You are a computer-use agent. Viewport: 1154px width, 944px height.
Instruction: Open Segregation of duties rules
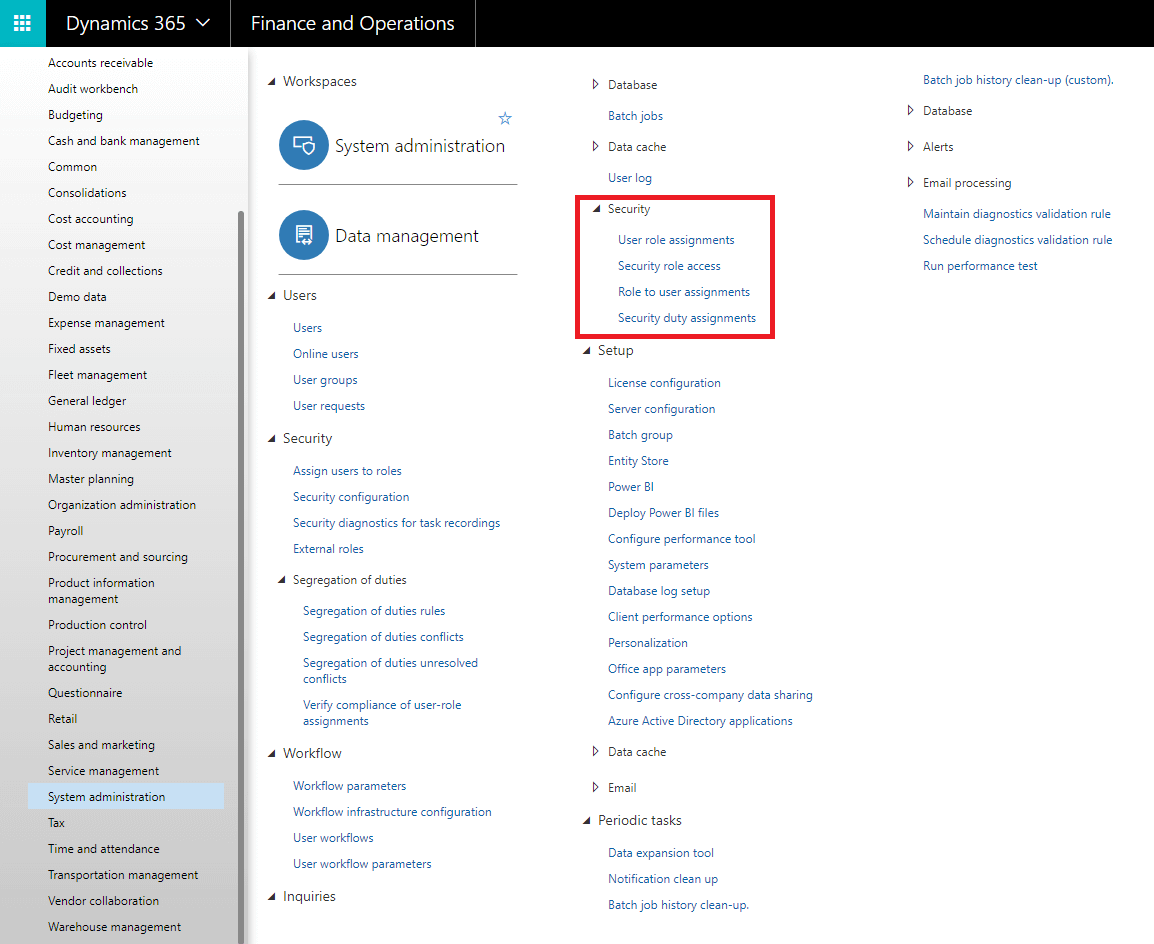374,611
